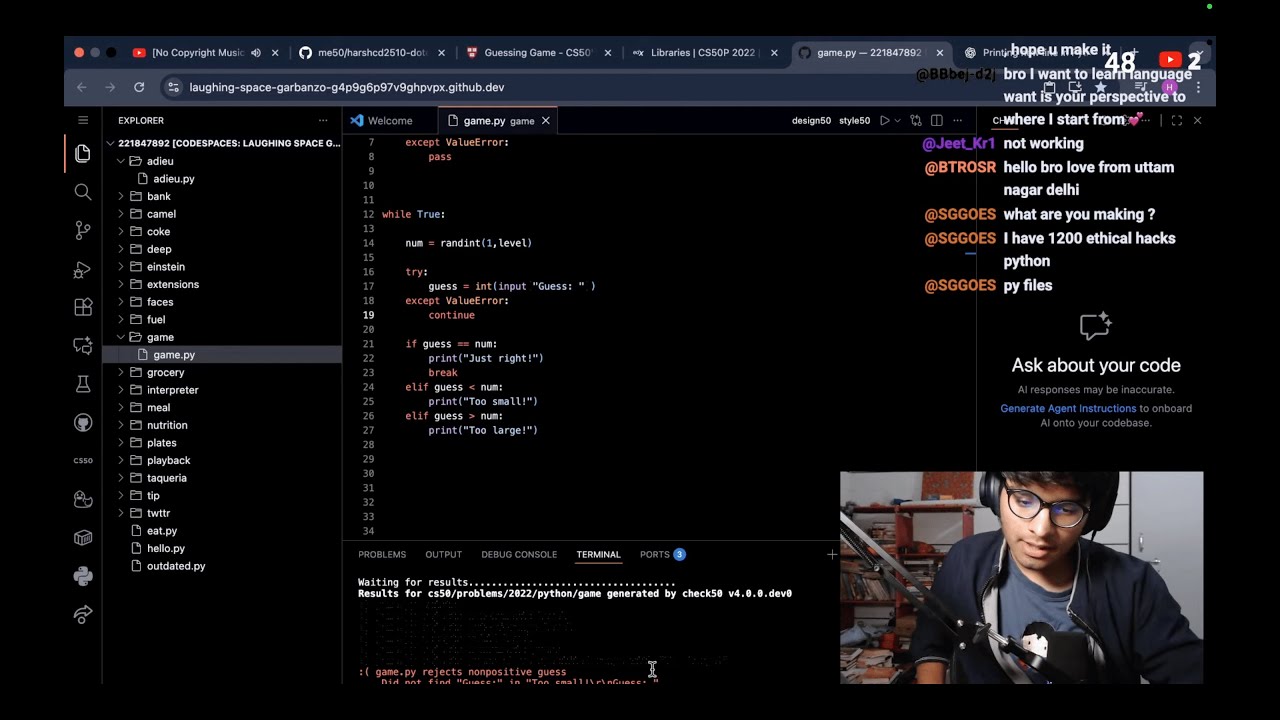Screen dimensions: 1280x720
Task: Open editor More Actions ellipsis menu
Action: 957,121
